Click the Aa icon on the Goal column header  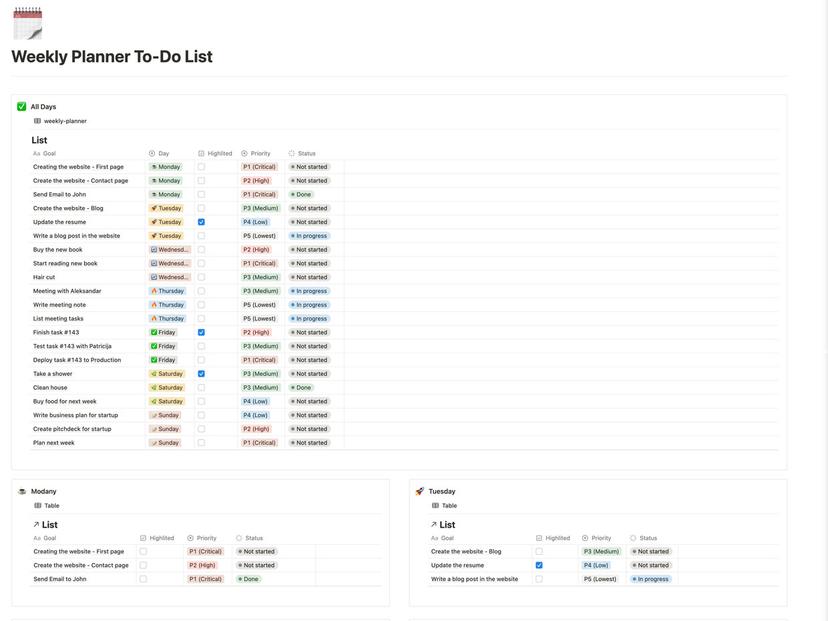pyautogui.click(x=34, y=151)
